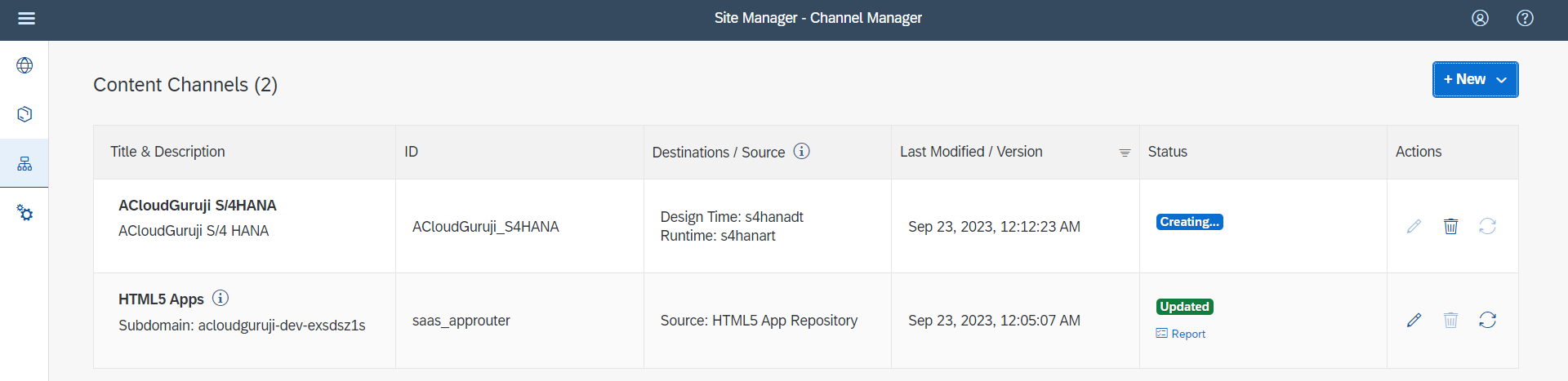Open Settings gear icon in sidebar

24,213
